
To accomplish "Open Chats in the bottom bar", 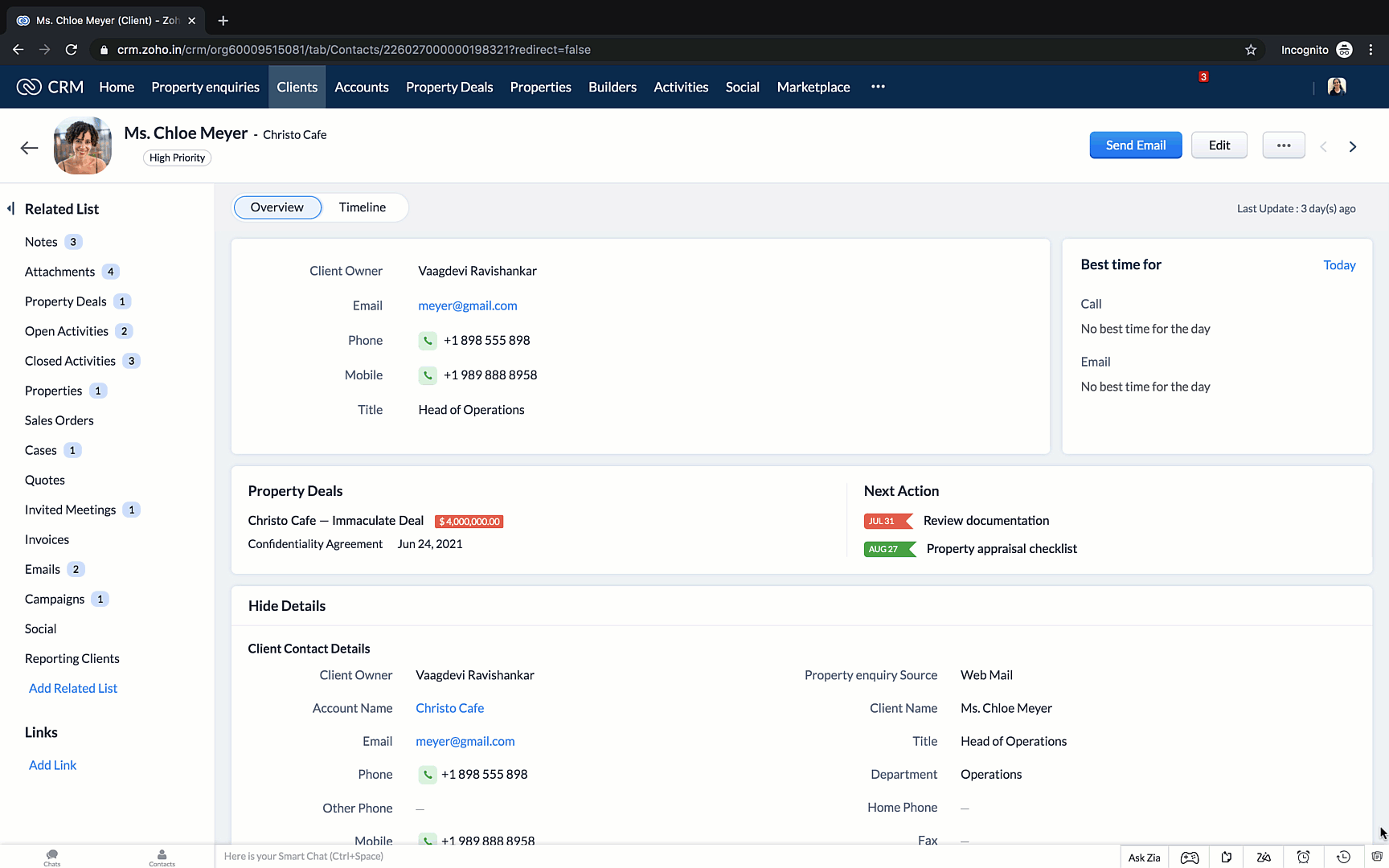I will click(52, 858).
